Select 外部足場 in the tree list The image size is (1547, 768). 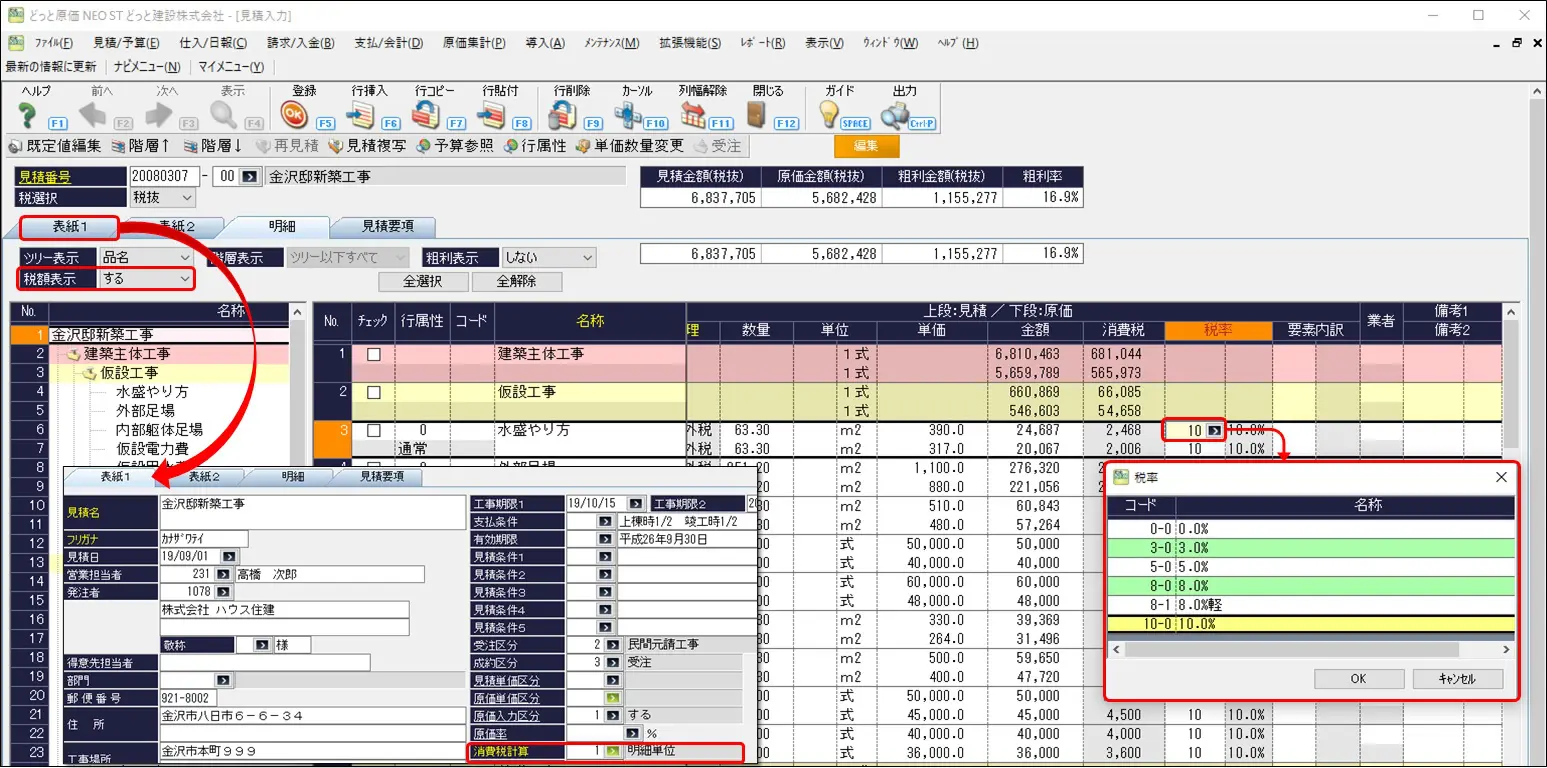(145, 410)
